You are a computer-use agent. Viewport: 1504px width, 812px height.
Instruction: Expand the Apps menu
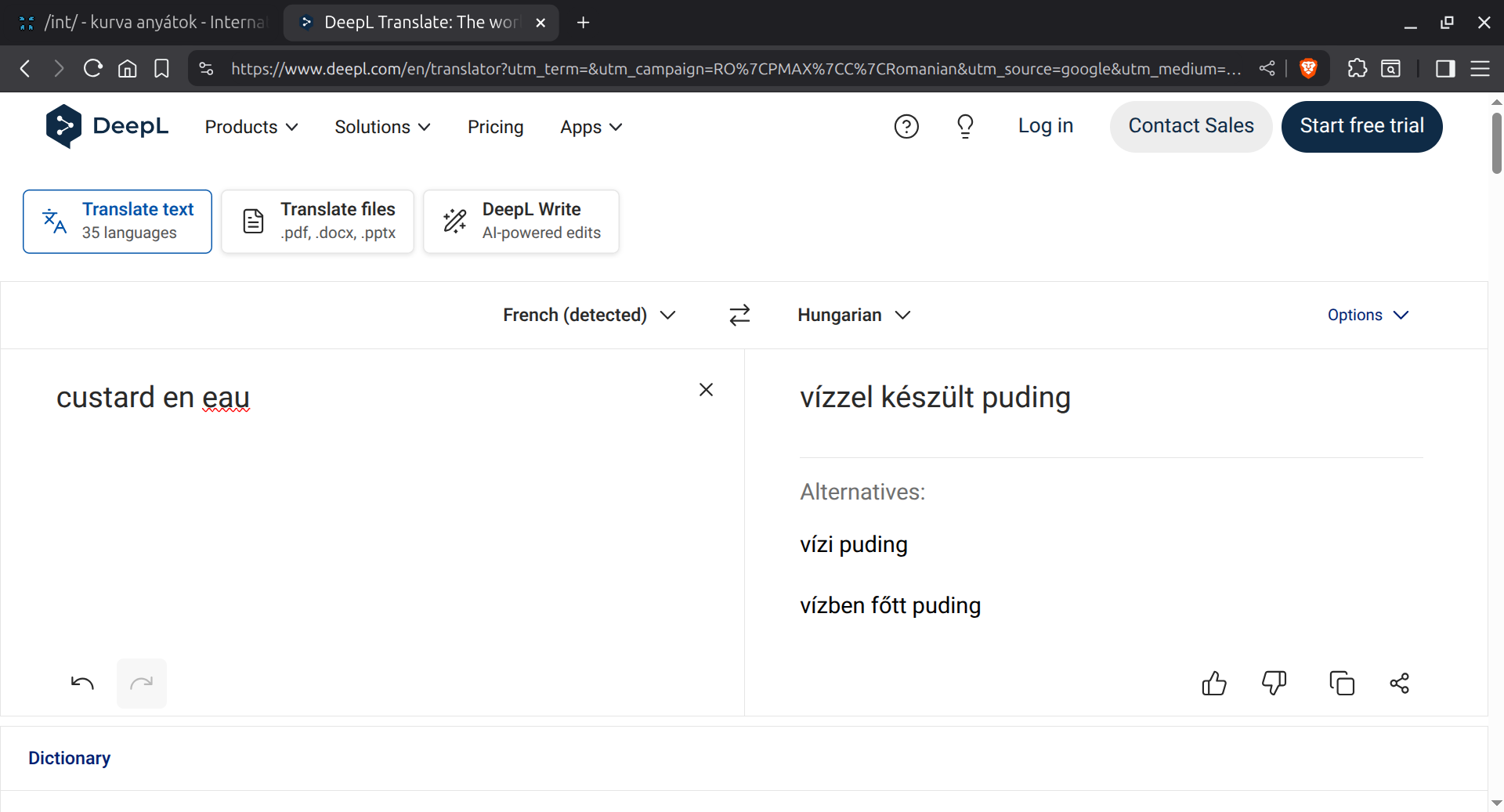[x=591, y=127]
